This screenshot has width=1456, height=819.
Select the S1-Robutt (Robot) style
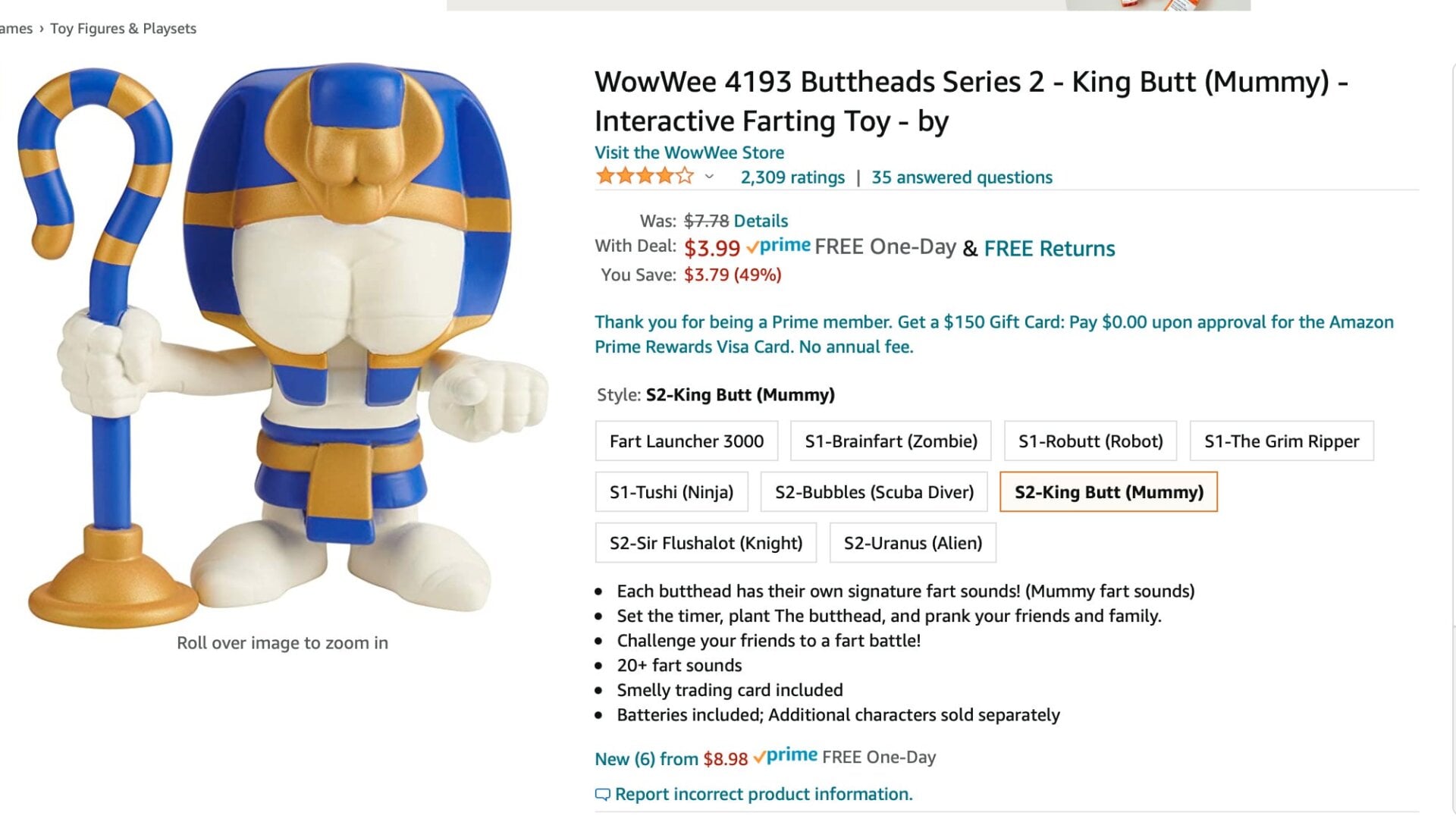[1090, 441]
